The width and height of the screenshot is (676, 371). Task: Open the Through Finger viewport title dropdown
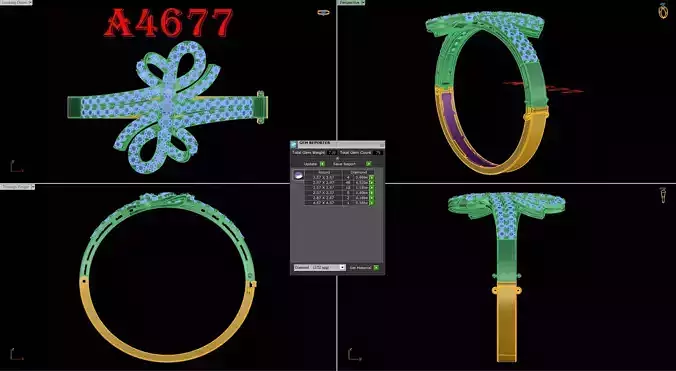[x=32, y=187]
